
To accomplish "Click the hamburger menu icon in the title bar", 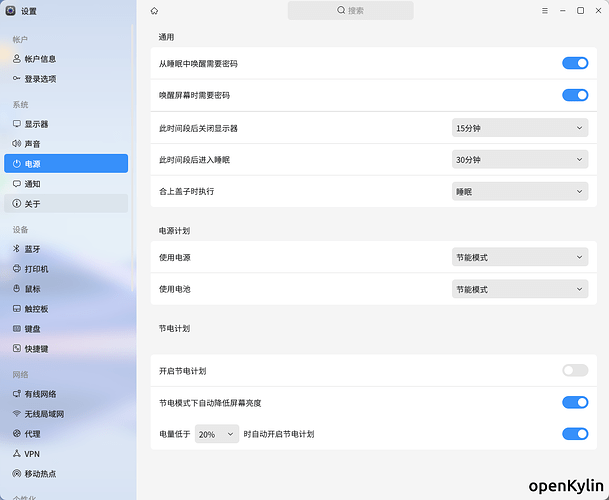I will click(x=544, y=11).
